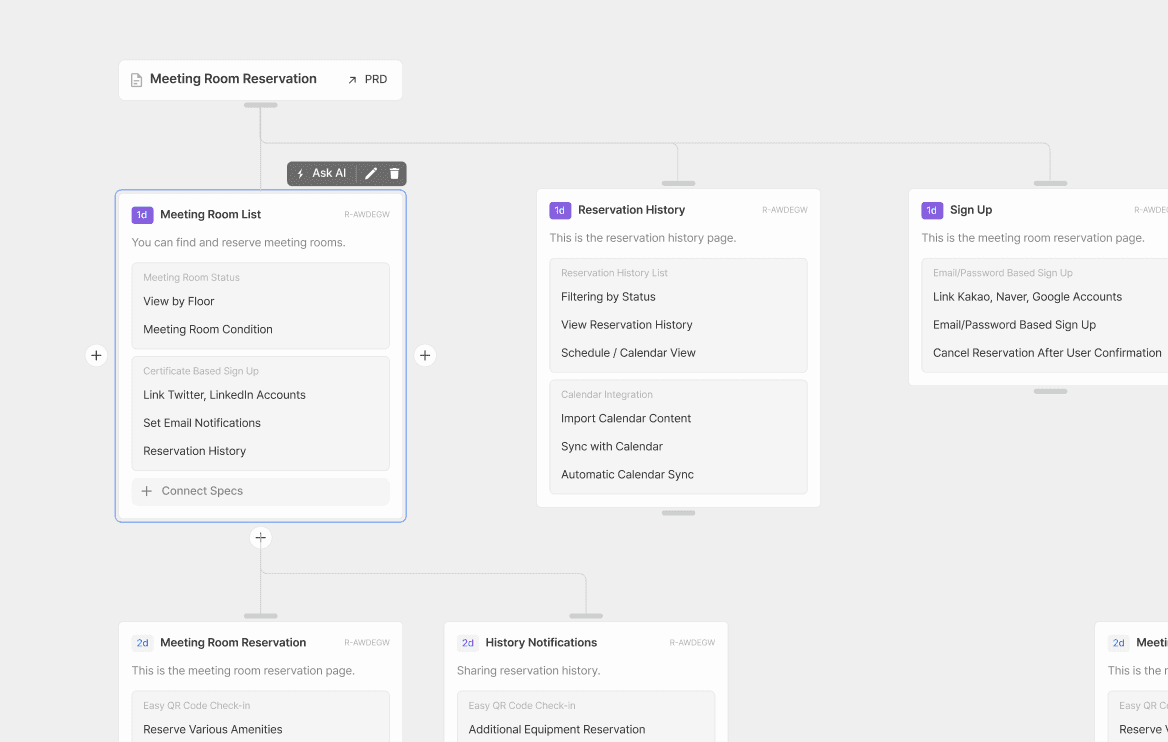Click the pencil edit icon in toolbar
Image resolution: width=1168 pixels, height=742 pixels.
click(x=371, y=174)
